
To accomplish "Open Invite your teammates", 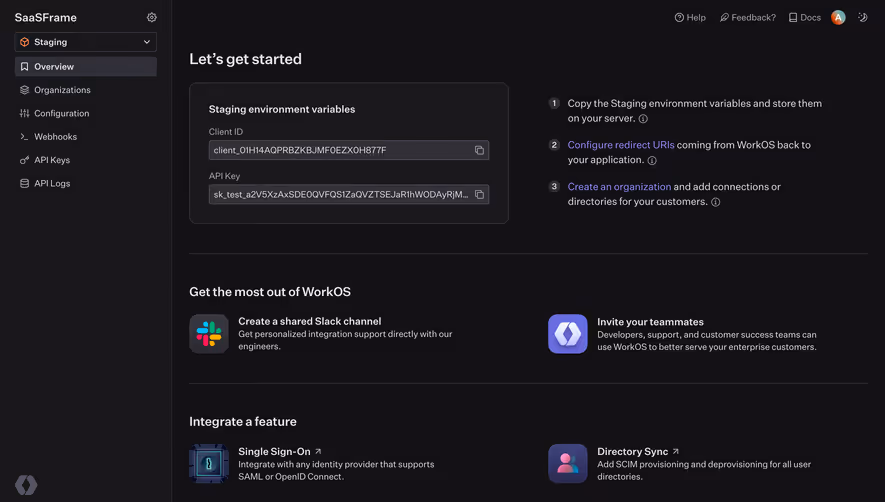I will click(650, 322).
